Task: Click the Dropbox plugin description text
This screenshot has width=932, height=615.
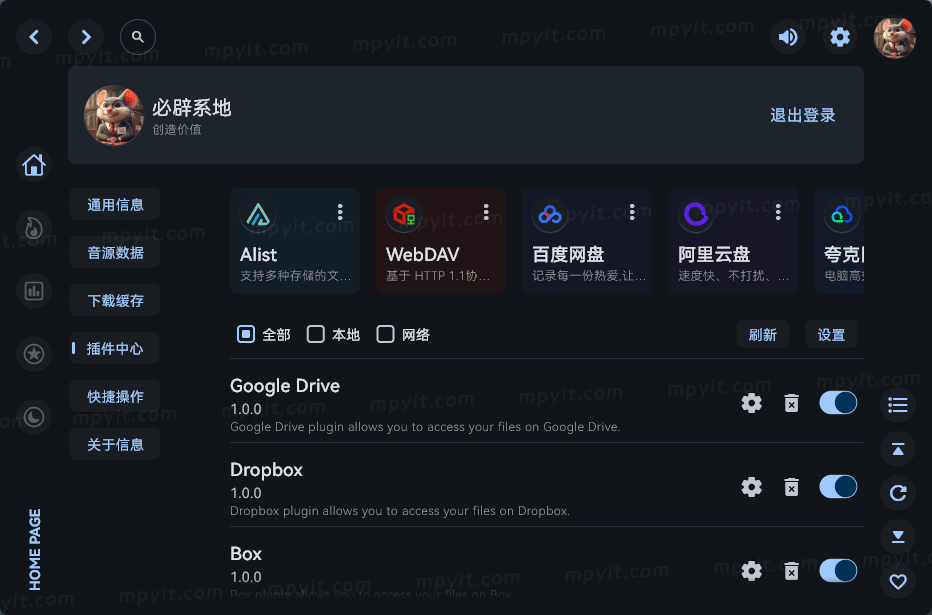Action: 399,510
